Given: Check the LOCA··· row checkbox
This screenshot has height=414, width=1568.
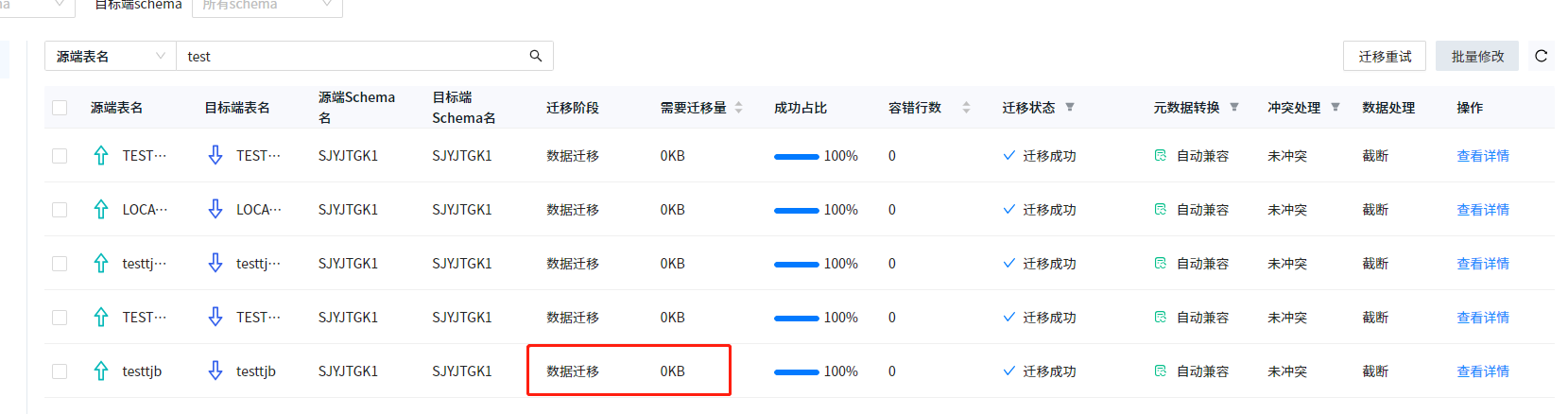Looking at the screenshot, I should [60, 210].
